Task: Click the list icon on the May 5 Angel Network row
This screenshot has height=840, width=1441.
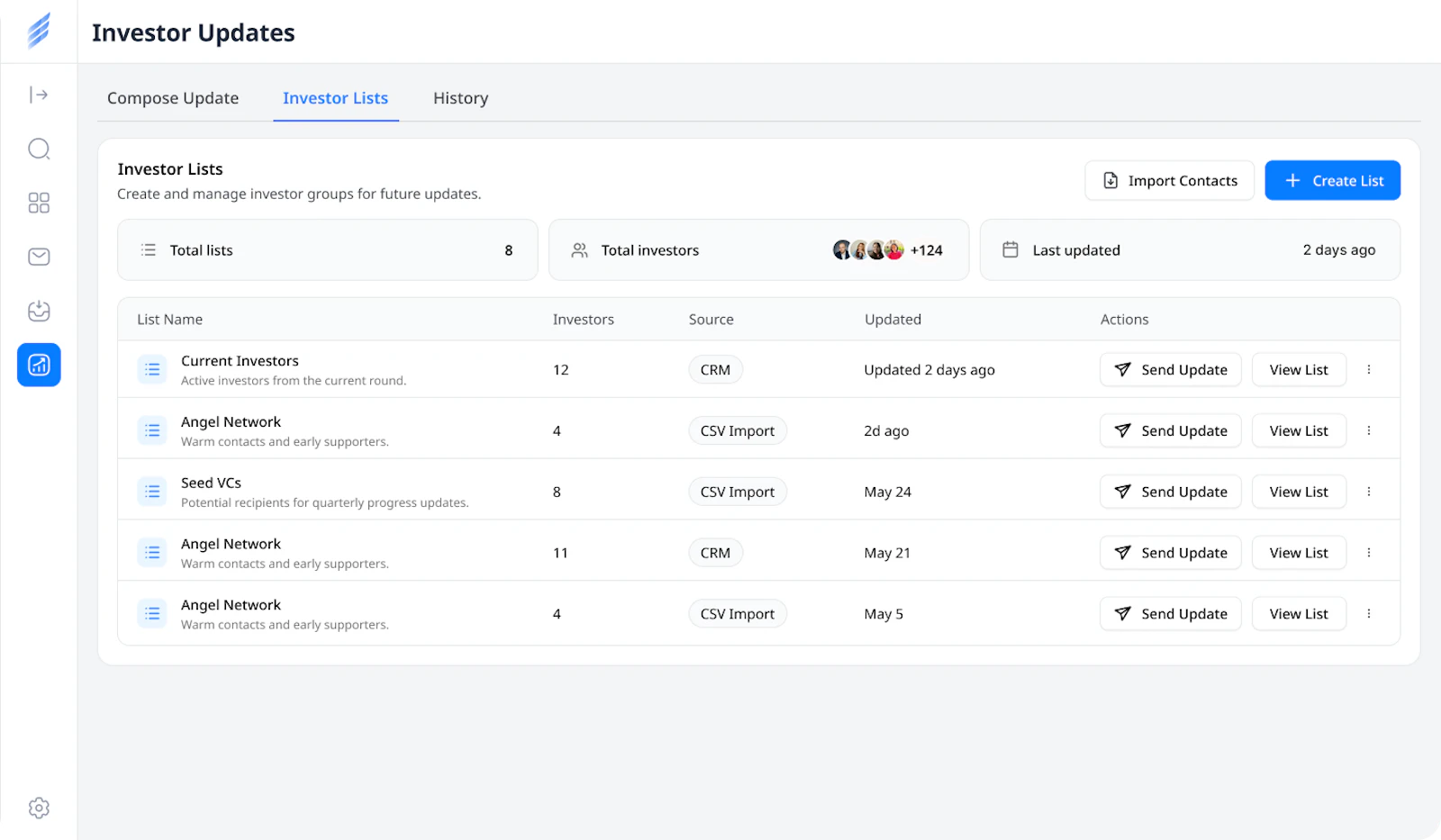Action: (x=152, y=614)
